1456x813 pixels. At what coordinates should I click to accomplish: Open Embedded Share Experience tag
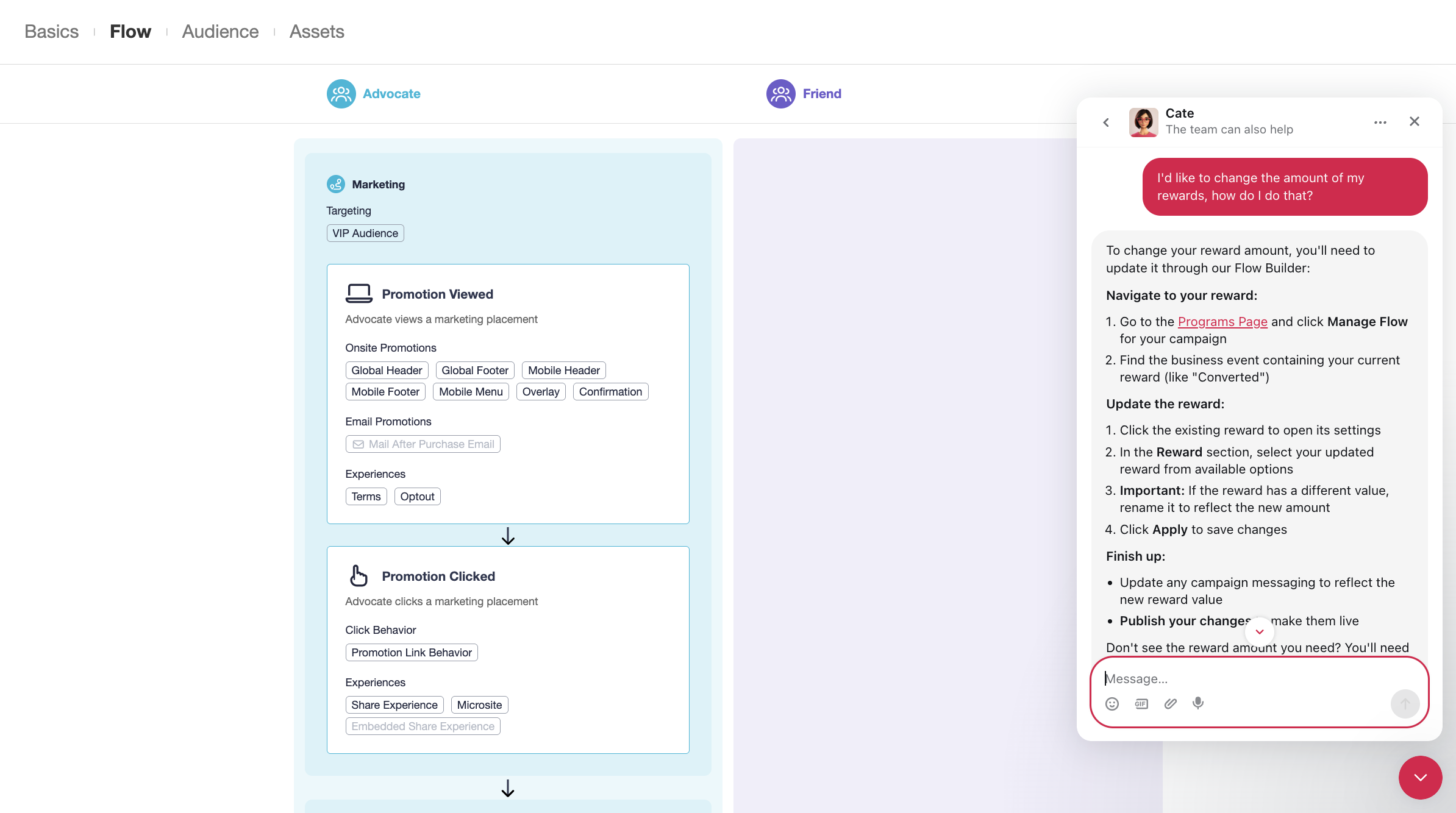(423, 726)
